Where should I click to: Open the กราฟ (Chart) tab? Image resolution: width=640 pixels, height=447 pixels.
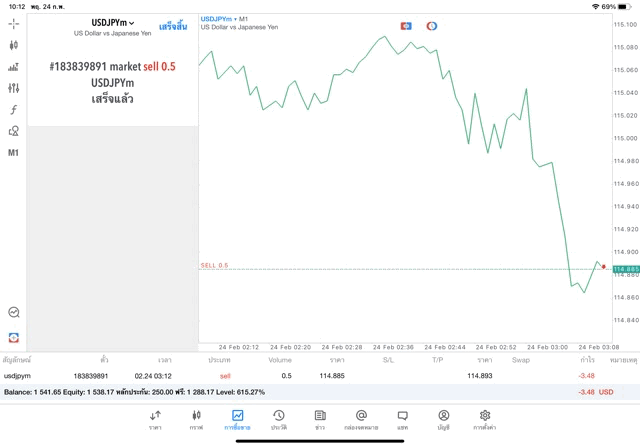[x=196, y=420]
